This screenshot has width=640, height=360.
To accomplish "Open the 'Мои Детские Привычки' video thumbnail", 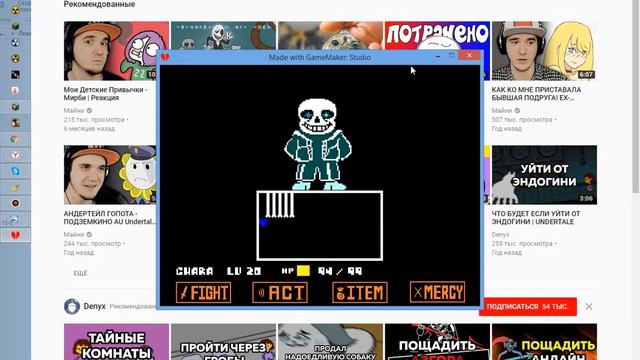I will tap(116, 51).
